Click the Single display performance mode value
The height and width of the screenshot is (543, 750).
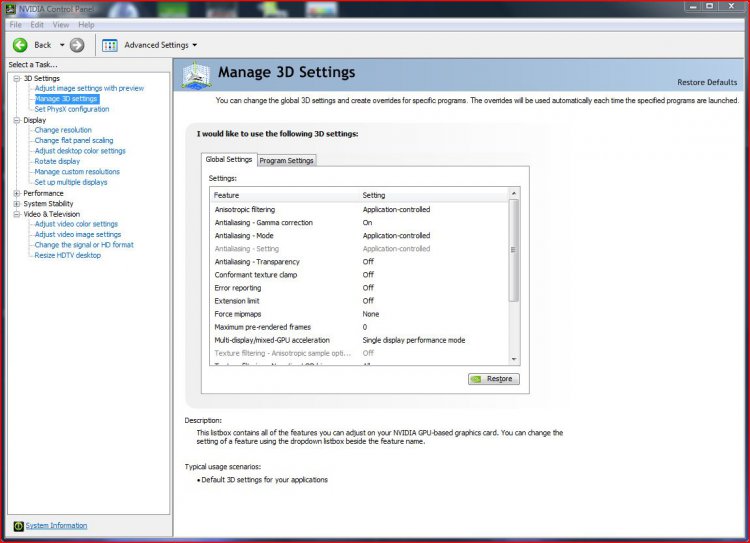point(414,340)
